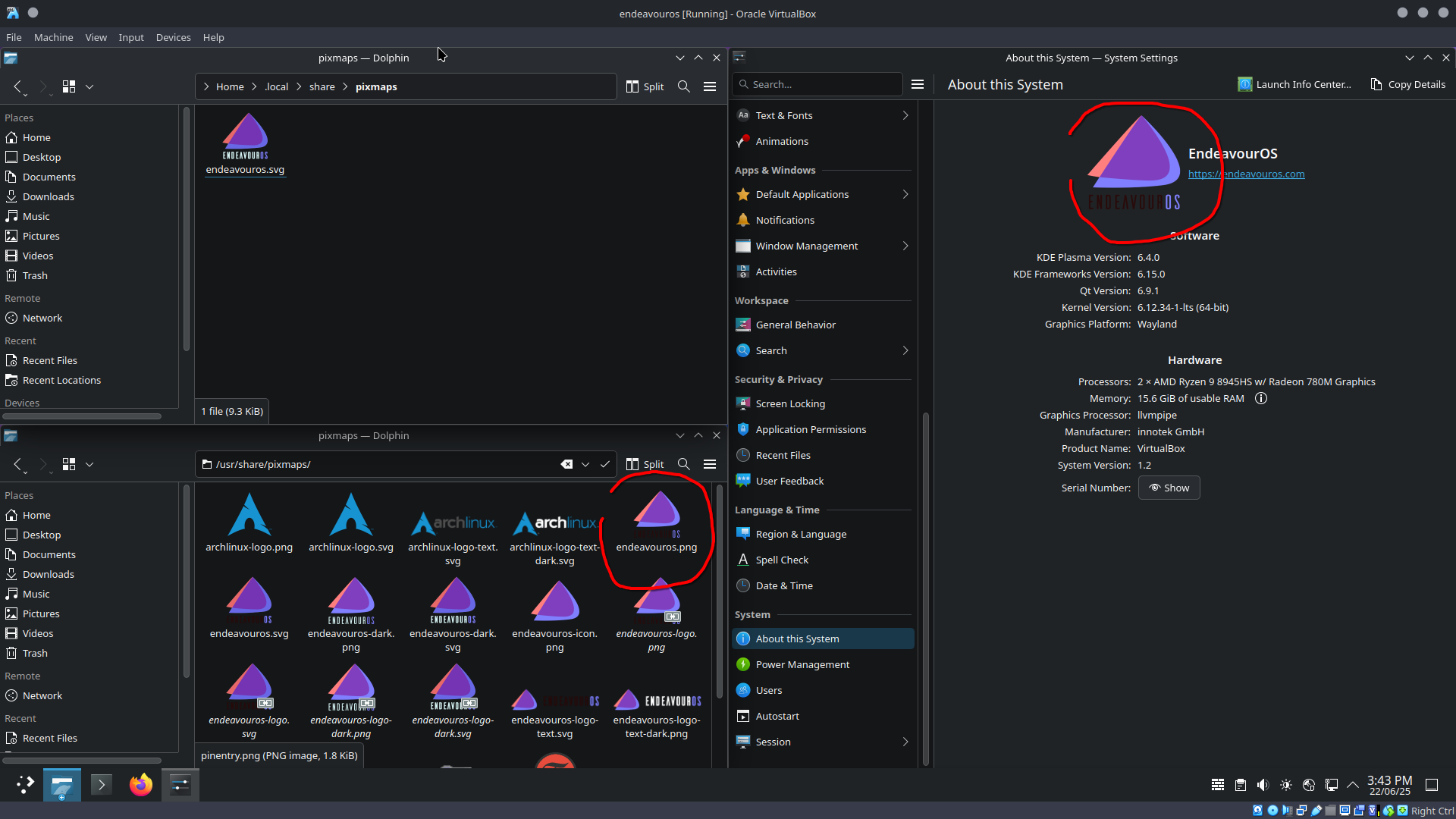
Task: Open Konsole terminal from the taskbar
Action: 101,785
